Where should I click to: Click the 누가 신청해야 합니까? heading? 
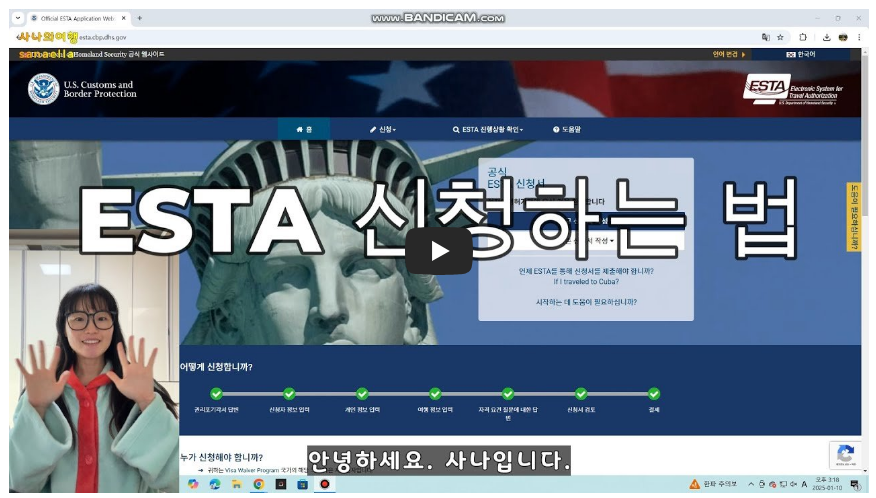point(222,457)
